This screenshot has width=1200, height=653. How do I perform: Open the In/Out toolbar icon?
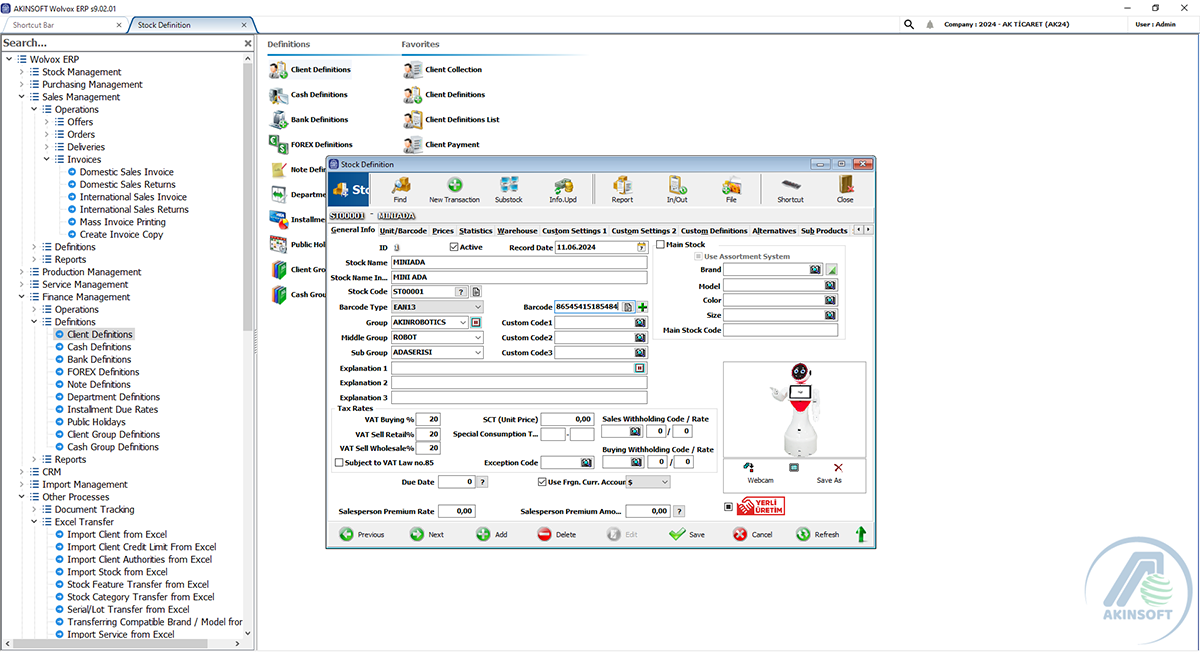pyautogui.click(x=677, y=185)
